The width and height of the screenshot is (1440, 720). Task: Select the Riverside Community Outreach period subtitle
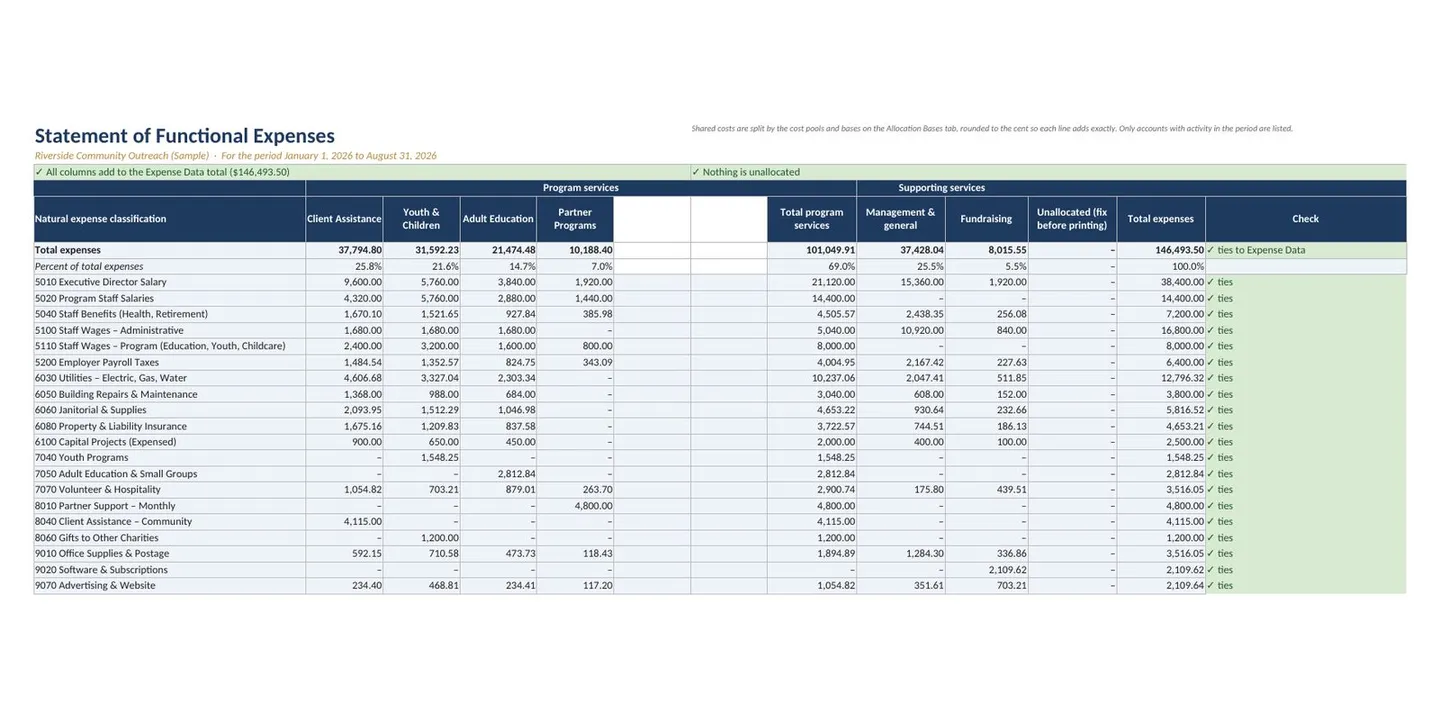click(x=236, y=156)
